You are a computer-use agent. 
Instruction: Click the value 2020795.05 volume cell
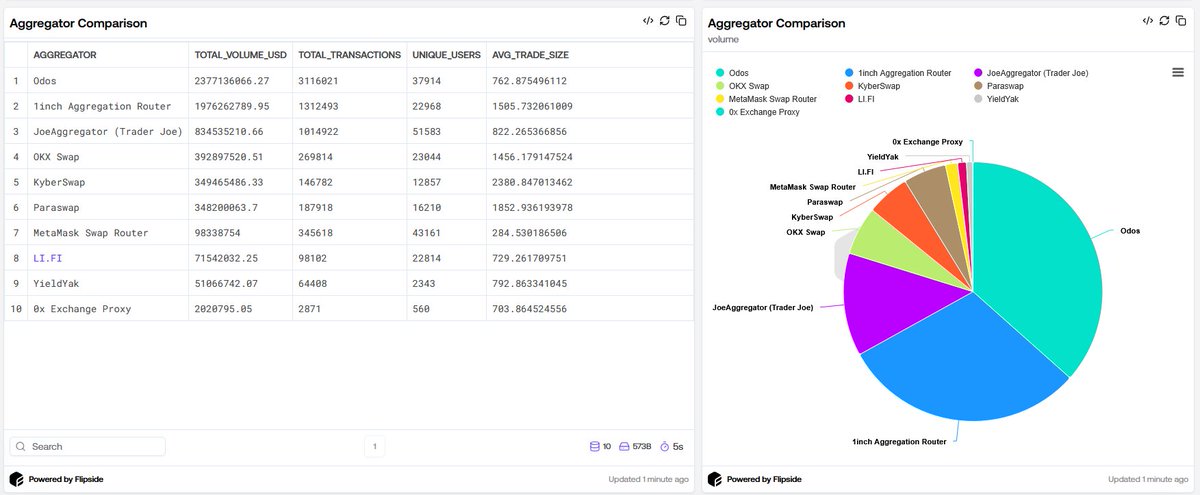pos(223,309)
